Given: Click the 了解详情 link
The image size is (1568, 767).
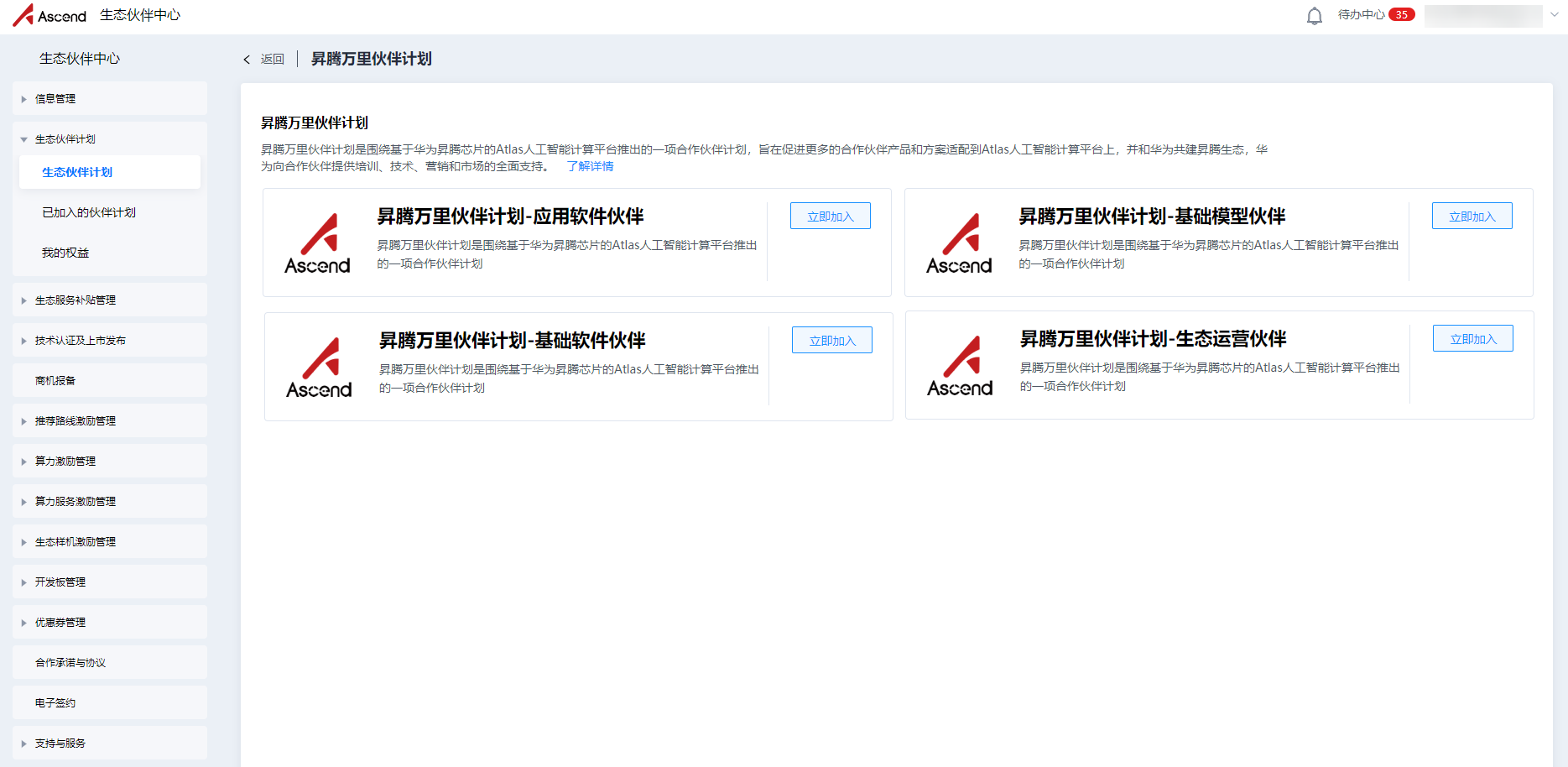Looking at the screenshot, I should pos(591,166).
